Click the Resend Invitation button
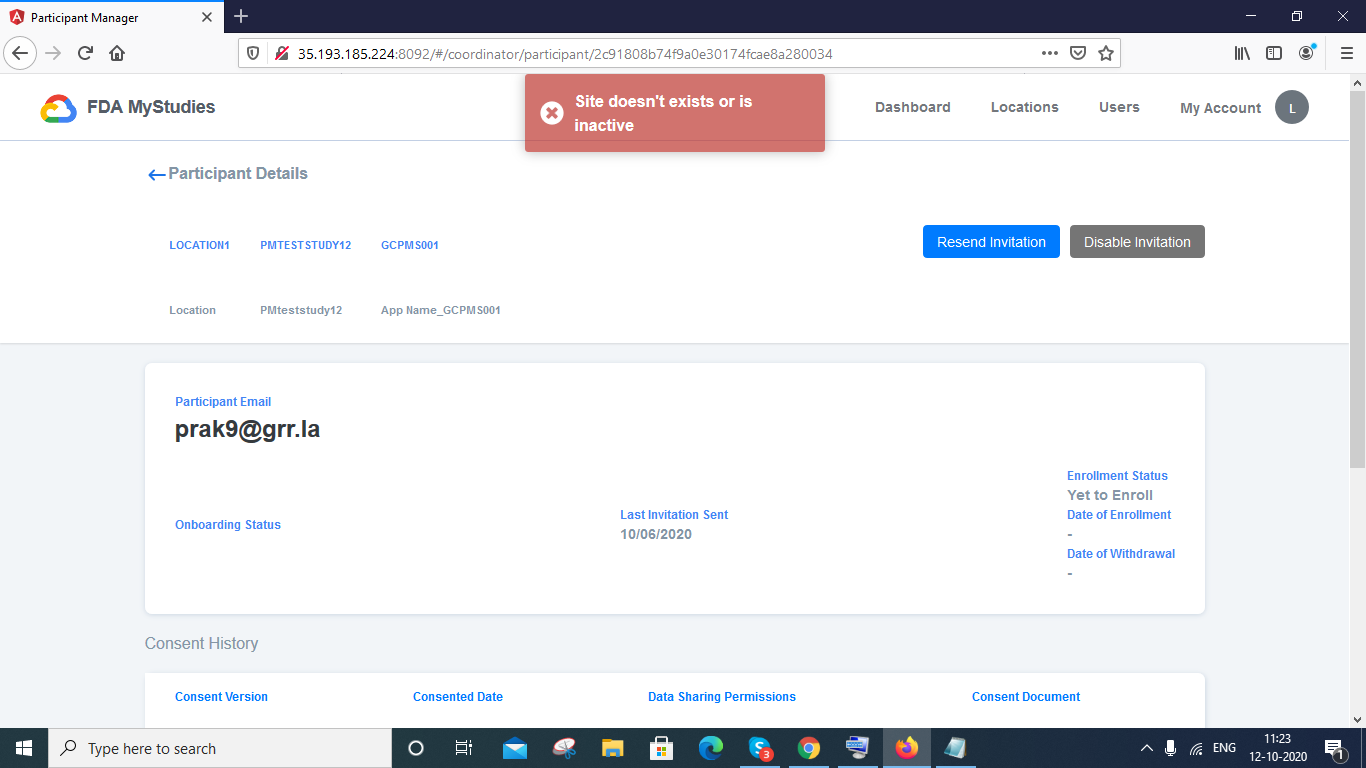1366x768 pixels. pos(991,241)
